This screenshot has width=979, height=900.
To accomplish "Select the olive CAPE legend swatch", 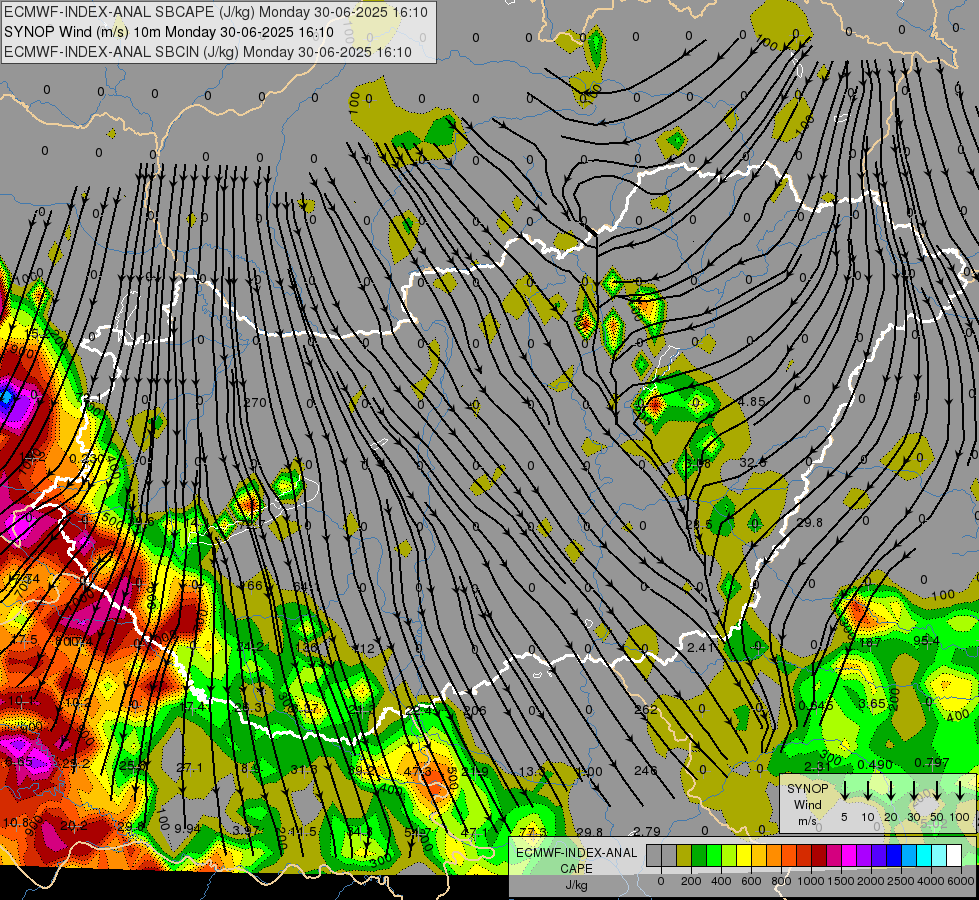I will pos(684,855).
